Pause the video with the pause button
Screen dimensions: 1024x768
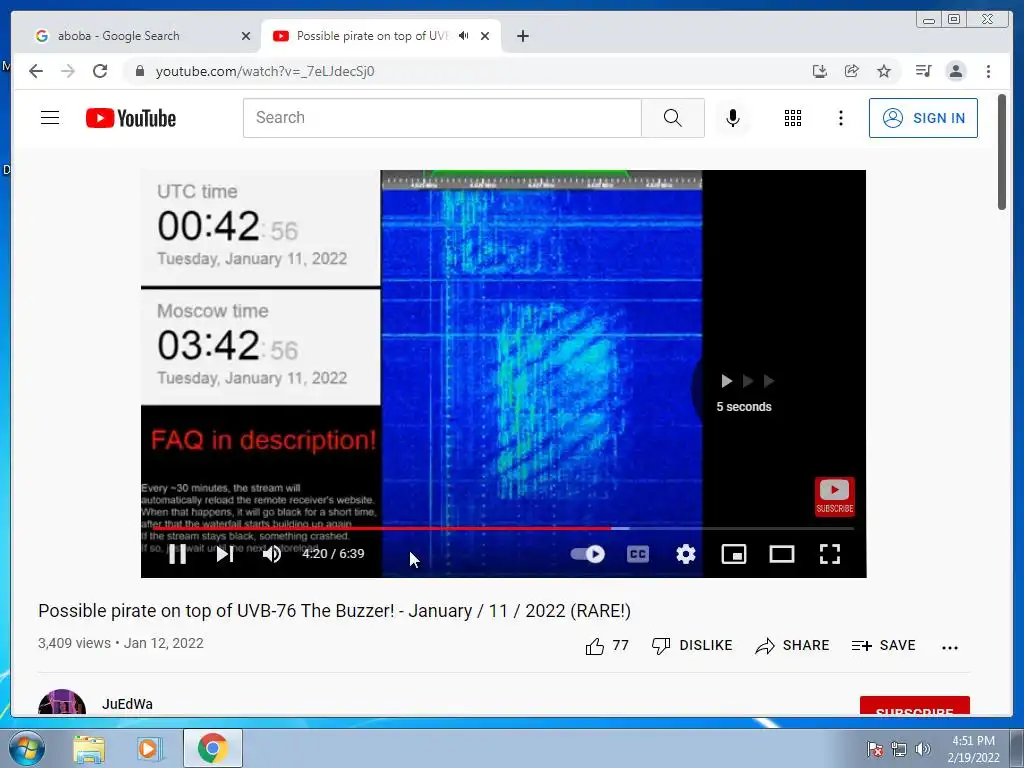[x=178, y=554]
